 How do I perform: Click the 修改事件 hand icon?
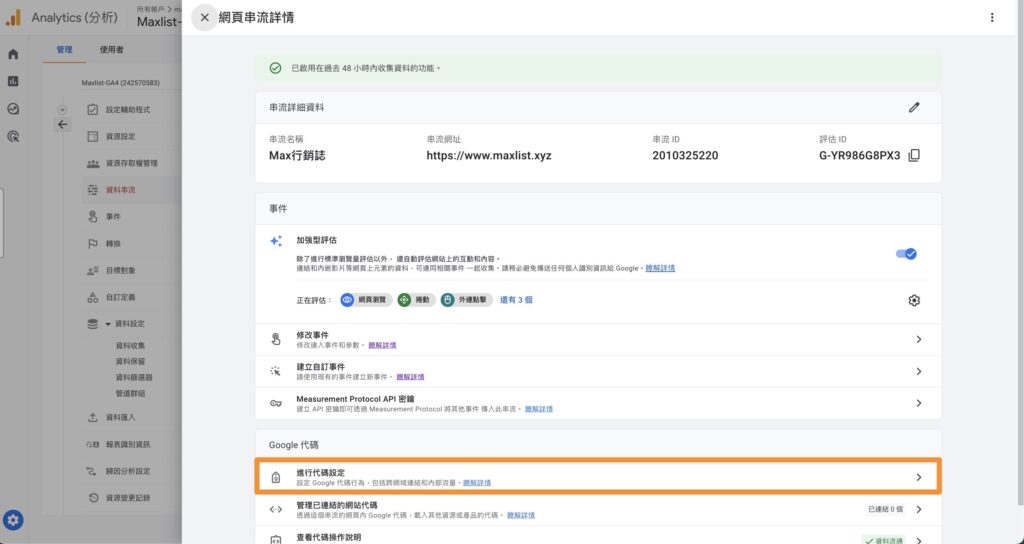276,340
